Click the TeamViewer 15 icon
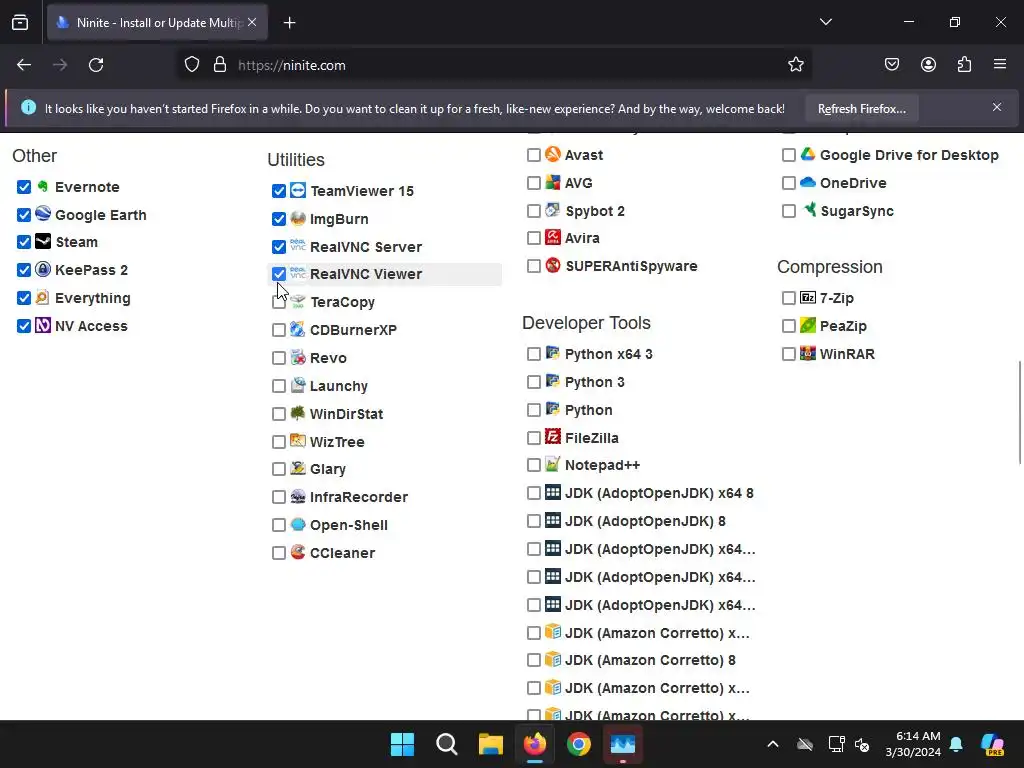 click(x=298, y=190)
